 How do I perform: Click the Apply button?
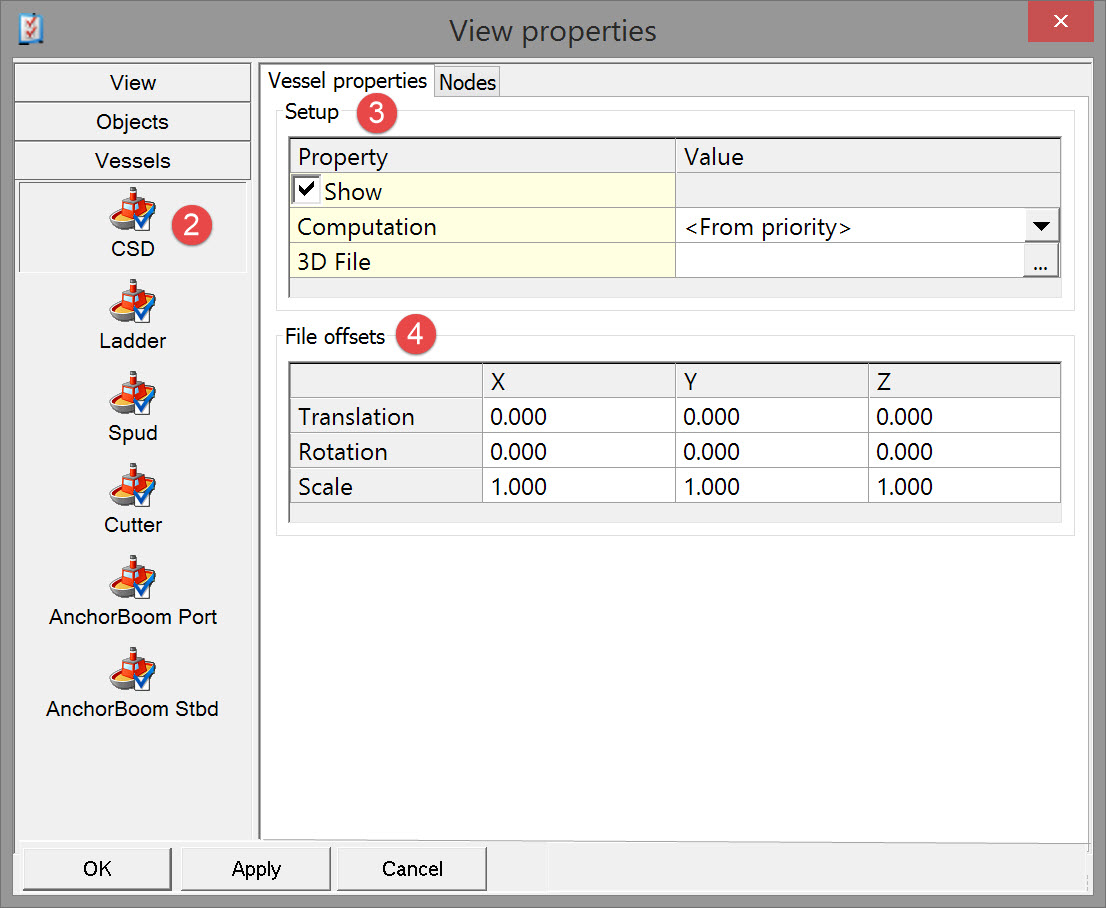tap(256, 869)
